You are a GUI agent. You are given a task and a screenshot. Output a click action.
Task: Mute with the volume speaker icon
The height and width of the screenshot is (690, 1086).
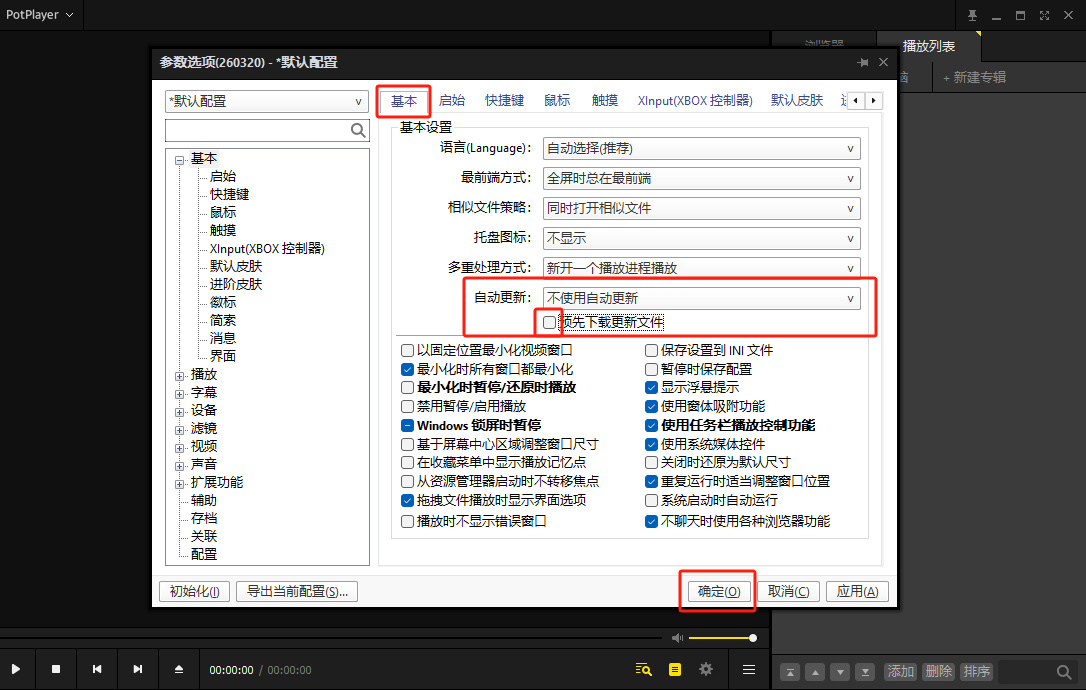(677, 638)
